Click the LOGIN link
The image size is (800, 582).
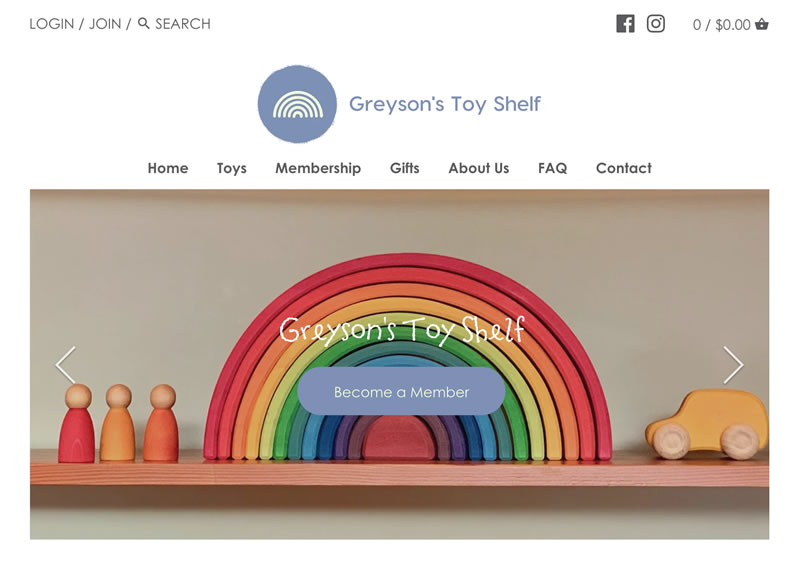click(52, 24)
